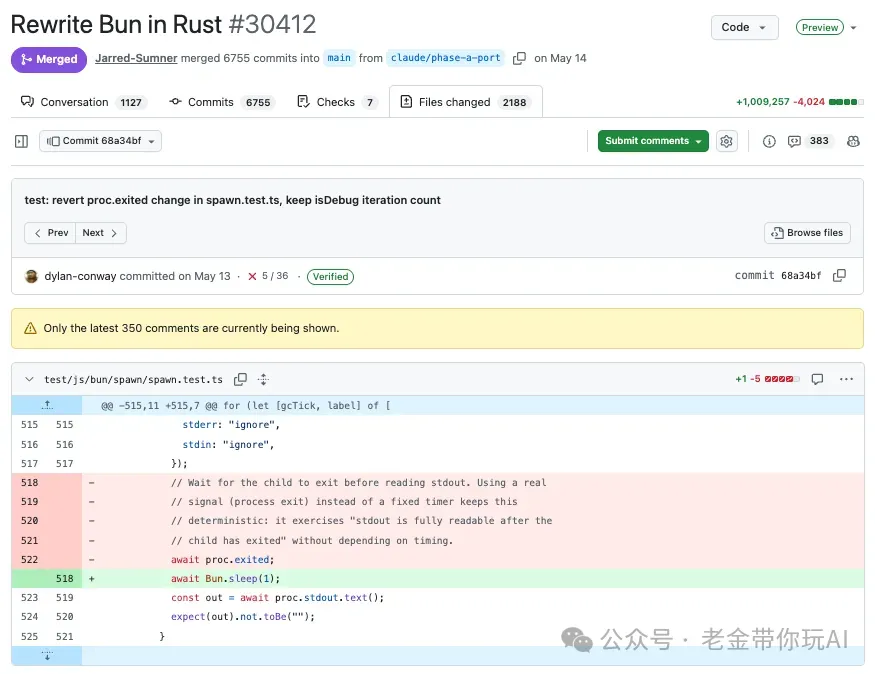Open dylan-conway's avatar

tap(31, 276)
